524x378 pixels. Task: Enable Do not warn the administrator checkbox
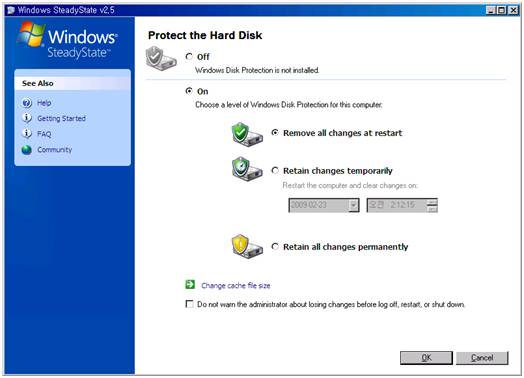click(x=189, y=304)
